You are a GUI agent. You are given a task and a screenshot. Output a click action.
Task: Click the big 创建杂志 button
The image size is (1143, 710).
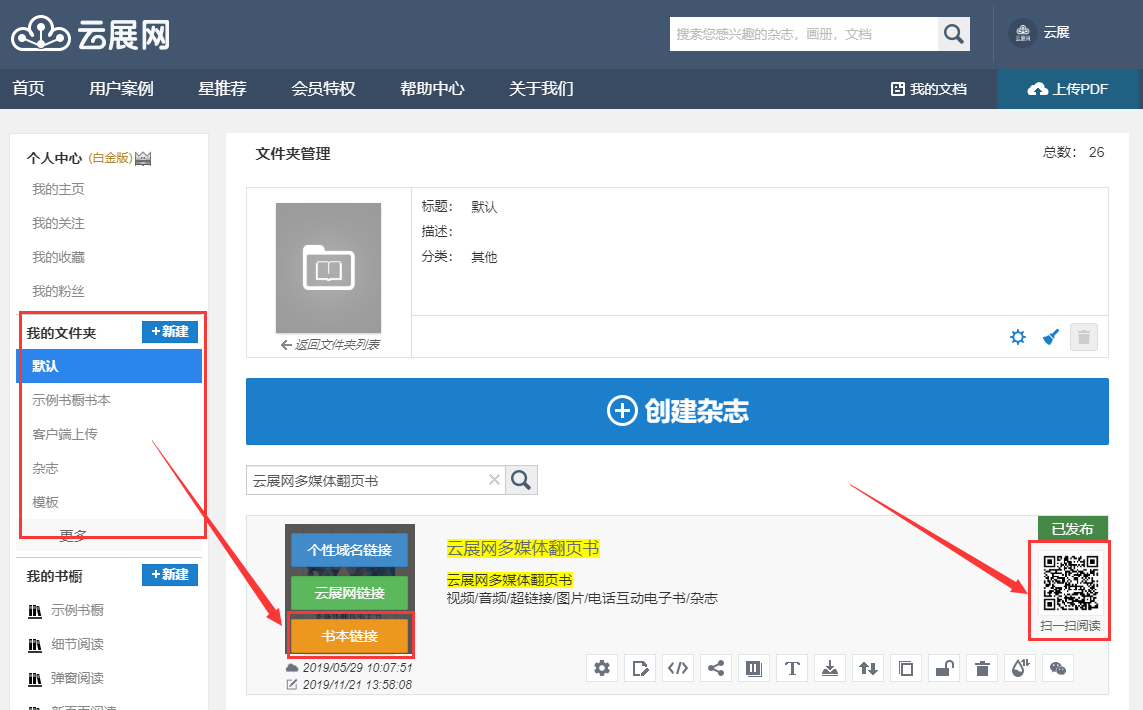coord(677,411)
